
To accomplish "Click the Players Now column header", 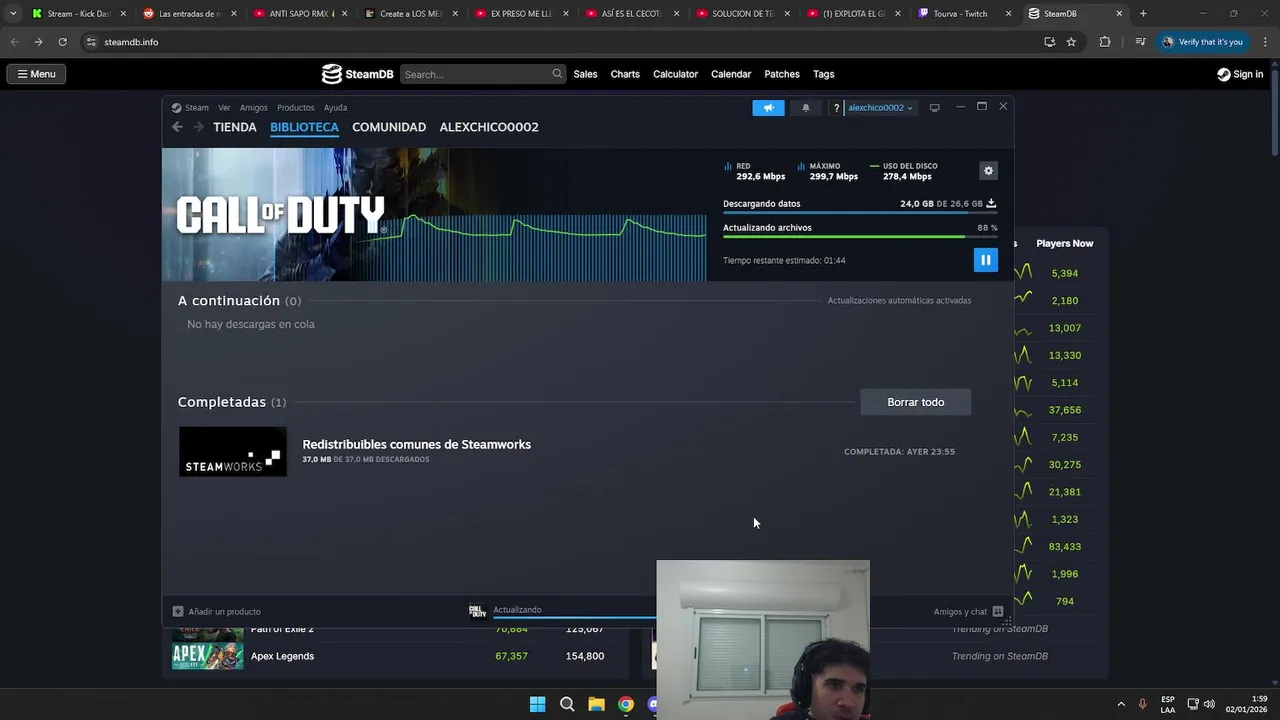I will click(x=1064, y=243).
